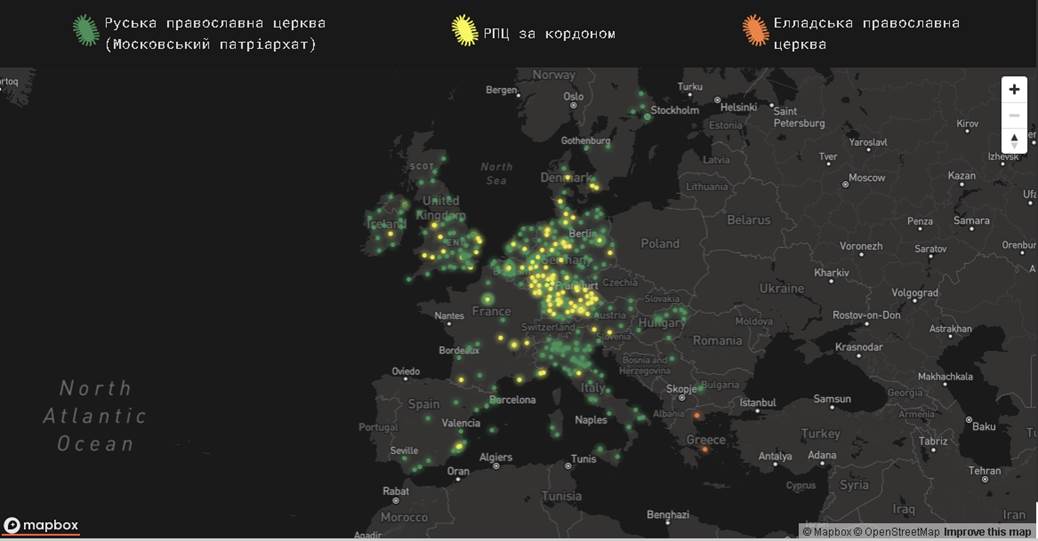Click the Istanbul label on the map

click(x=757, y=403)
